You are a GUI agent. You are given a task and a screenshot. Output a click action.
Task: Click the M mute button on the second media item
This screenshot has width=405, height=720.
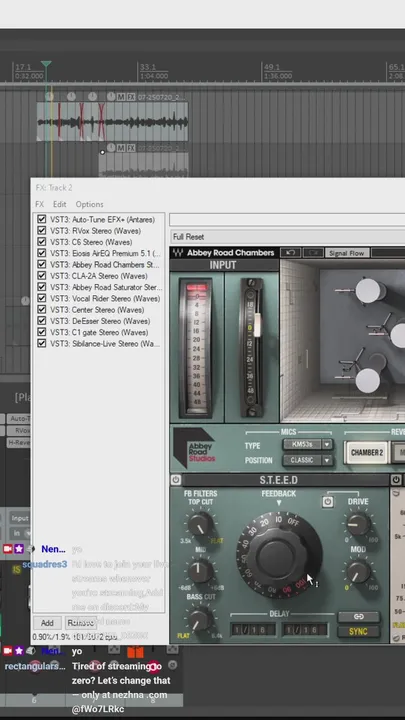point(121,148)
